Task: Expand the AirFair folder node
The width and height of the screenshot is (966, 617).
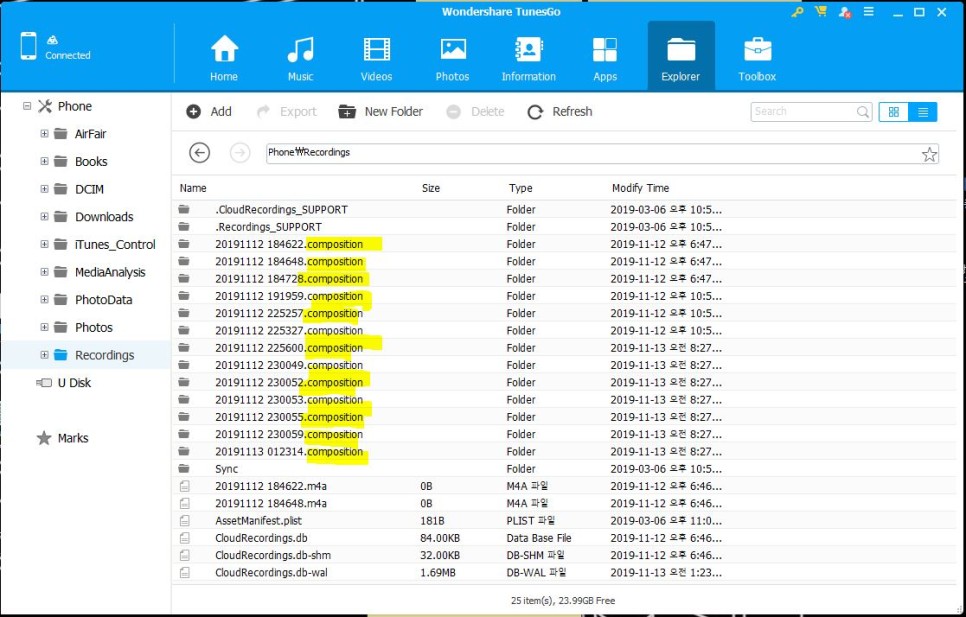Action: pos(44,134)
